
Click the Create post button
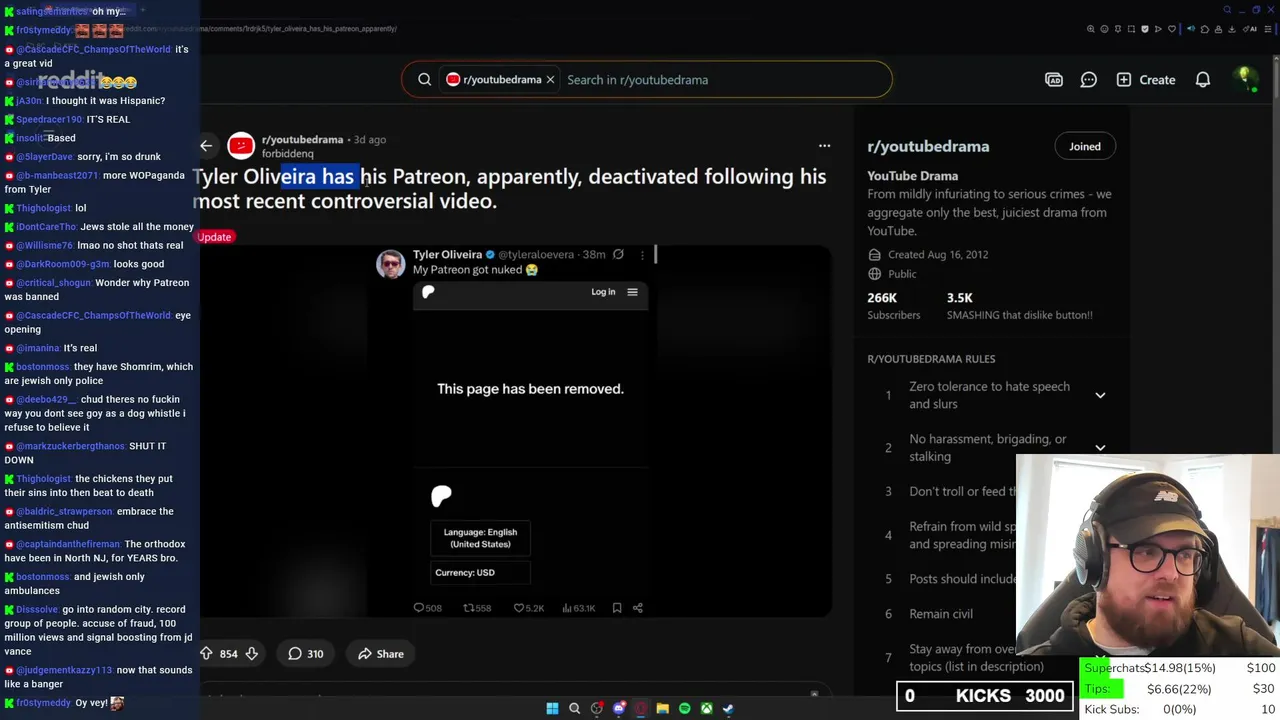point(1146,80)
